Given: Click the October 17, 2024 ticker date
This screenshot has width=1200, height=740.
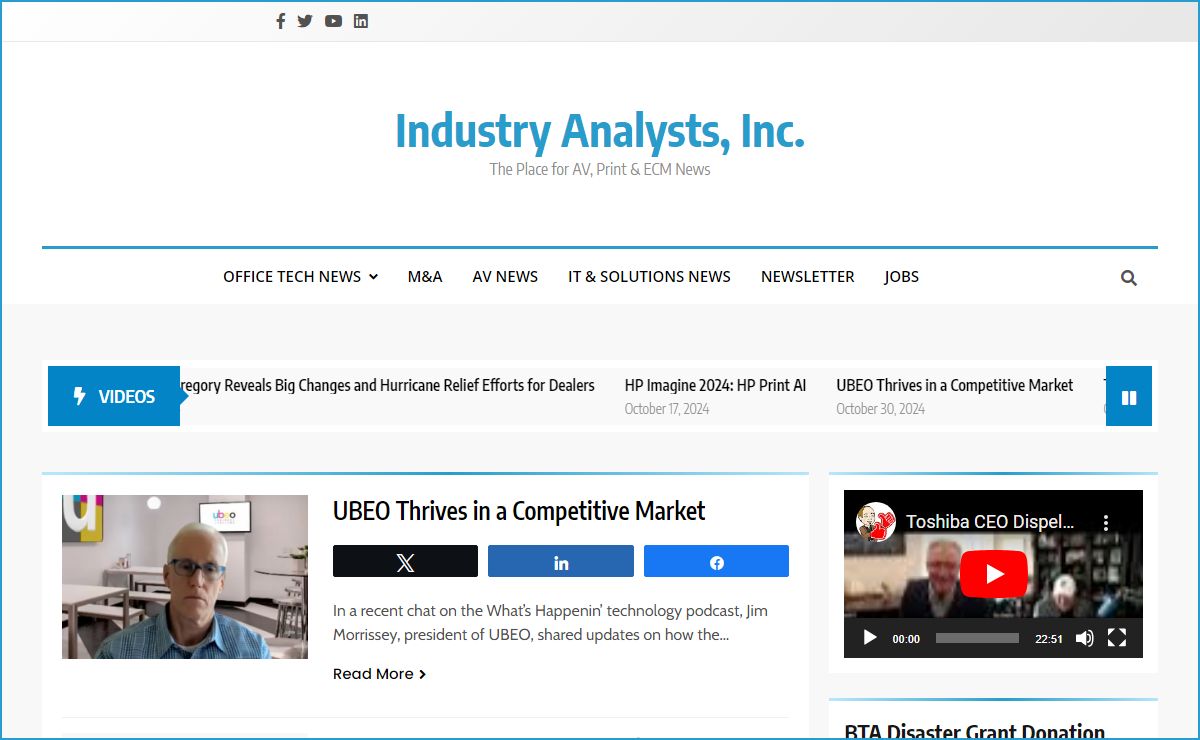Looking at the screenshot, I should point(667,408).
